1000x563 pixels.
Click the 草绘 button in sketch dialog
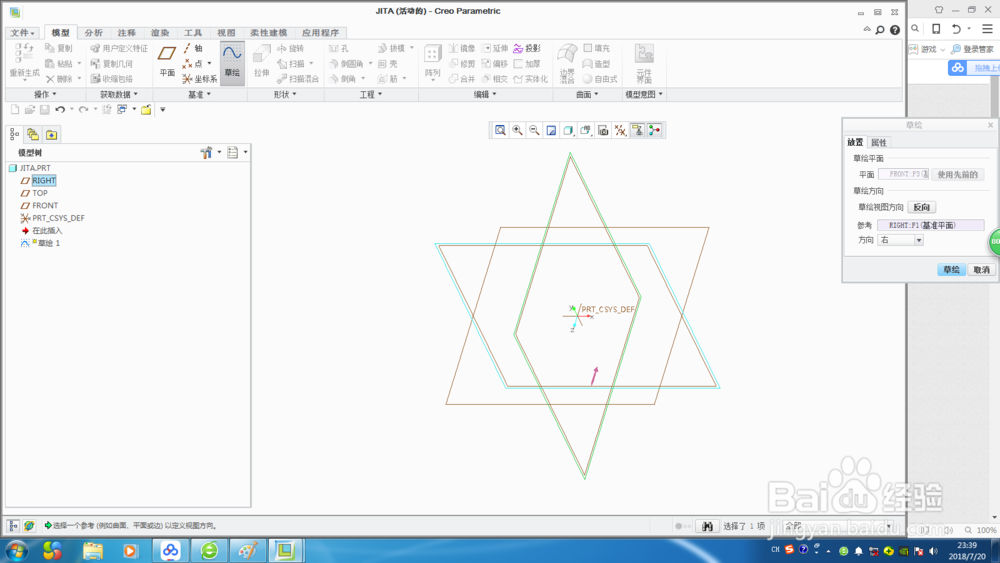tap(952, 270)
